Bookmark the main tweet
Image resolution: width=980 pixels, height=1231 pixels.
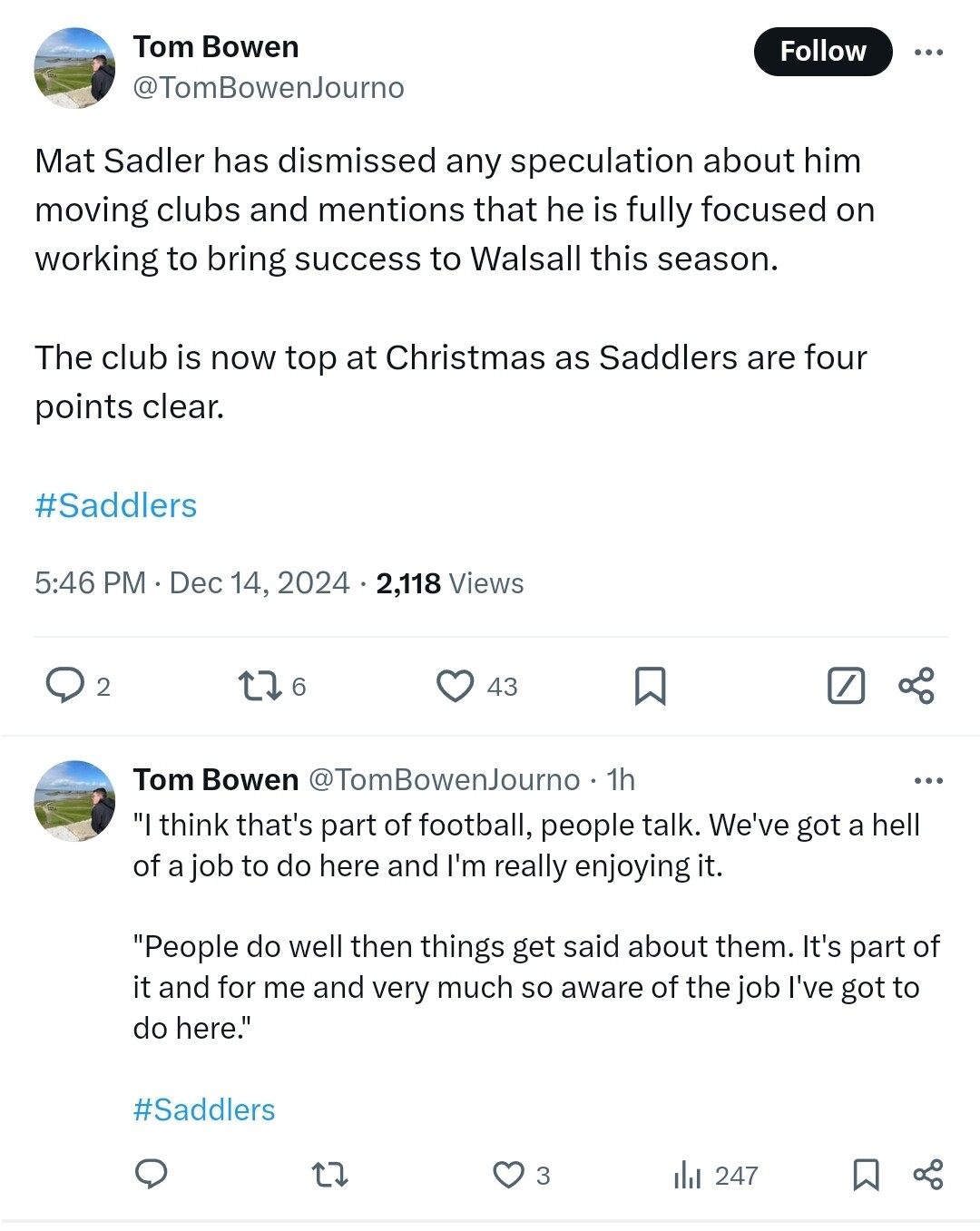coord(650,686)
